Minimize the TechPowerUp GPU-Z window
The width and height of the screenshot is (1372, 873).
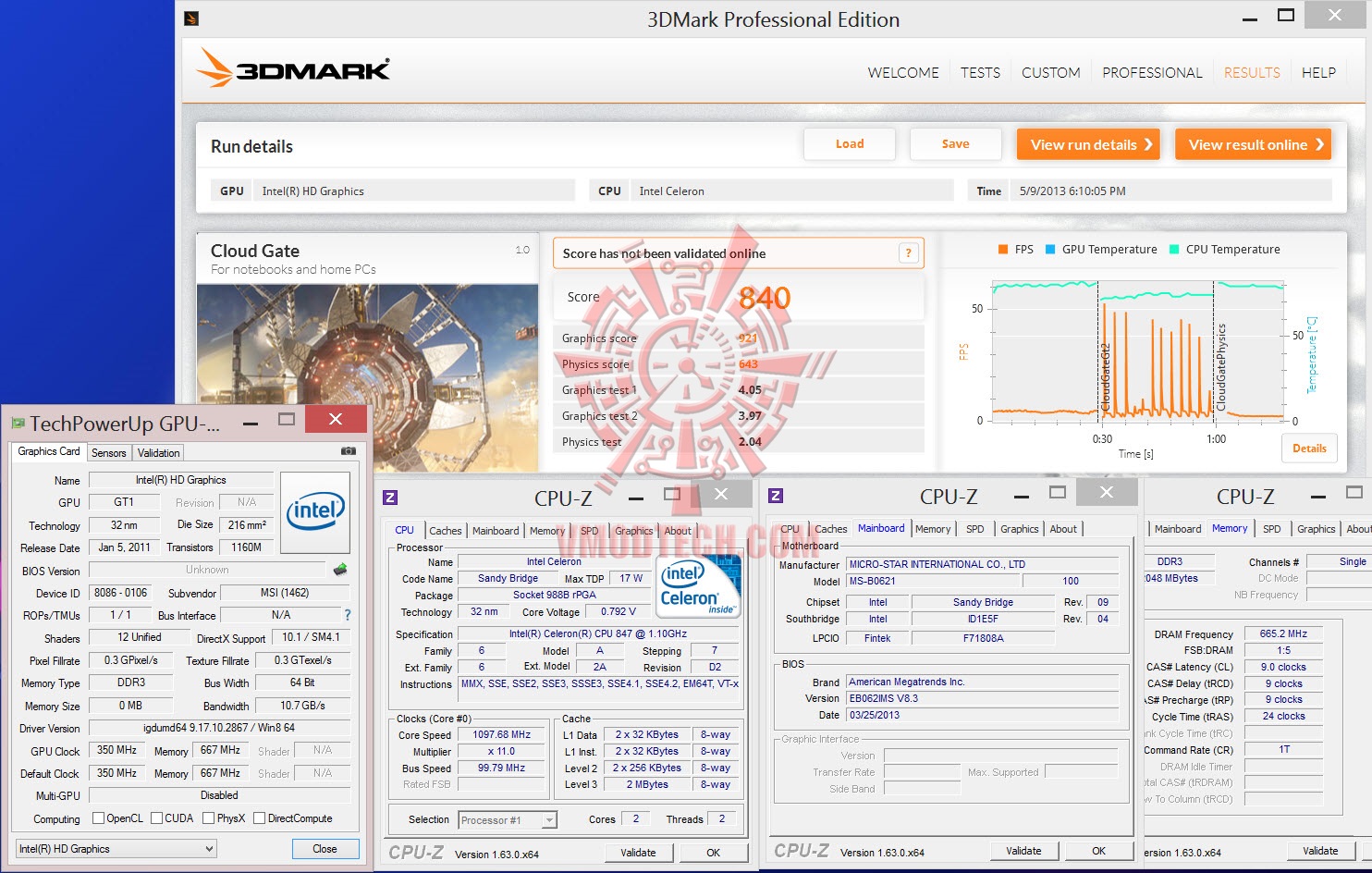point(251,422)
